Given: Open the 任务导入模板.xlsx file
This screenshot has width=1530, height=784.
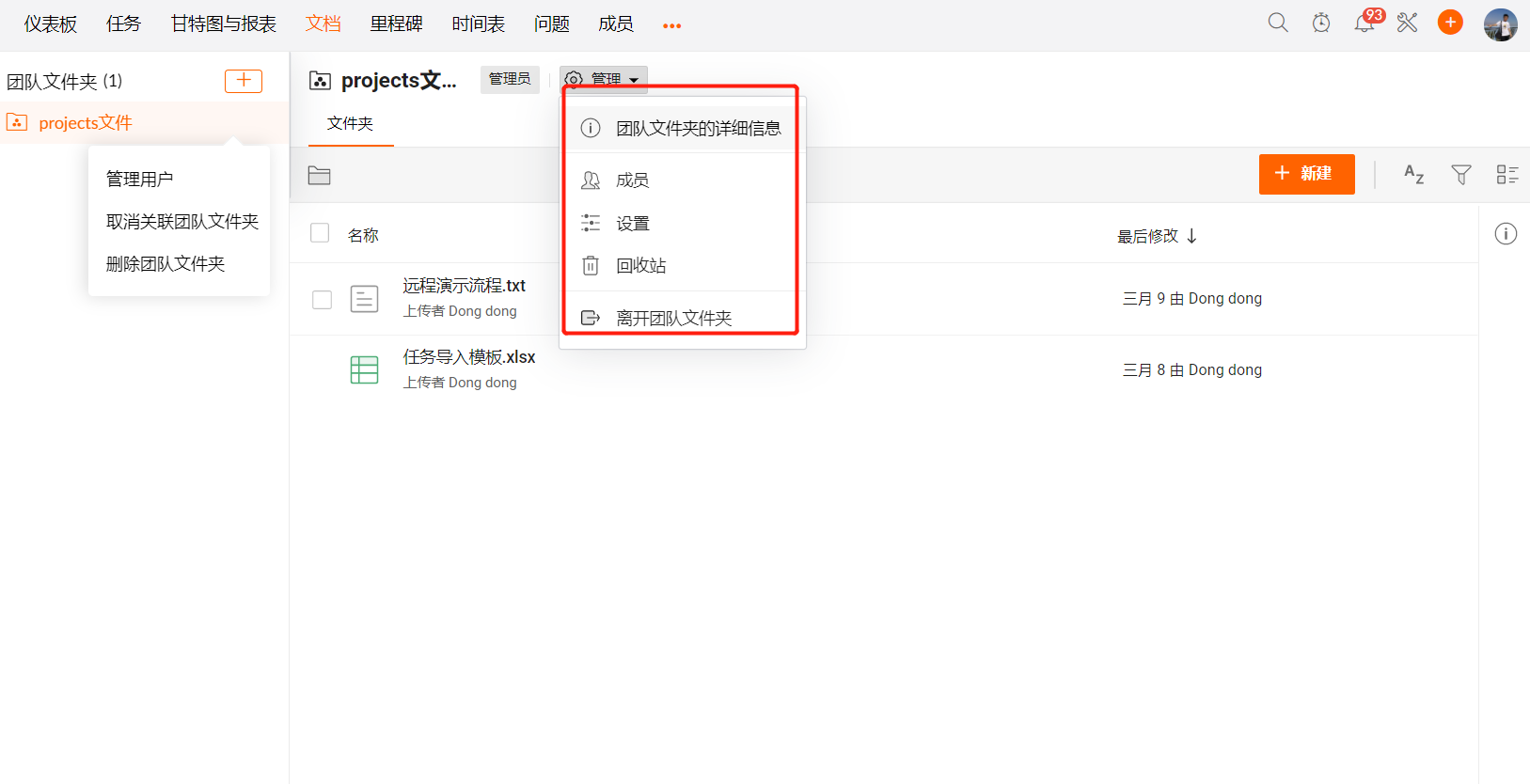Looking at the screenshot, I should click(x=468, y=357).
